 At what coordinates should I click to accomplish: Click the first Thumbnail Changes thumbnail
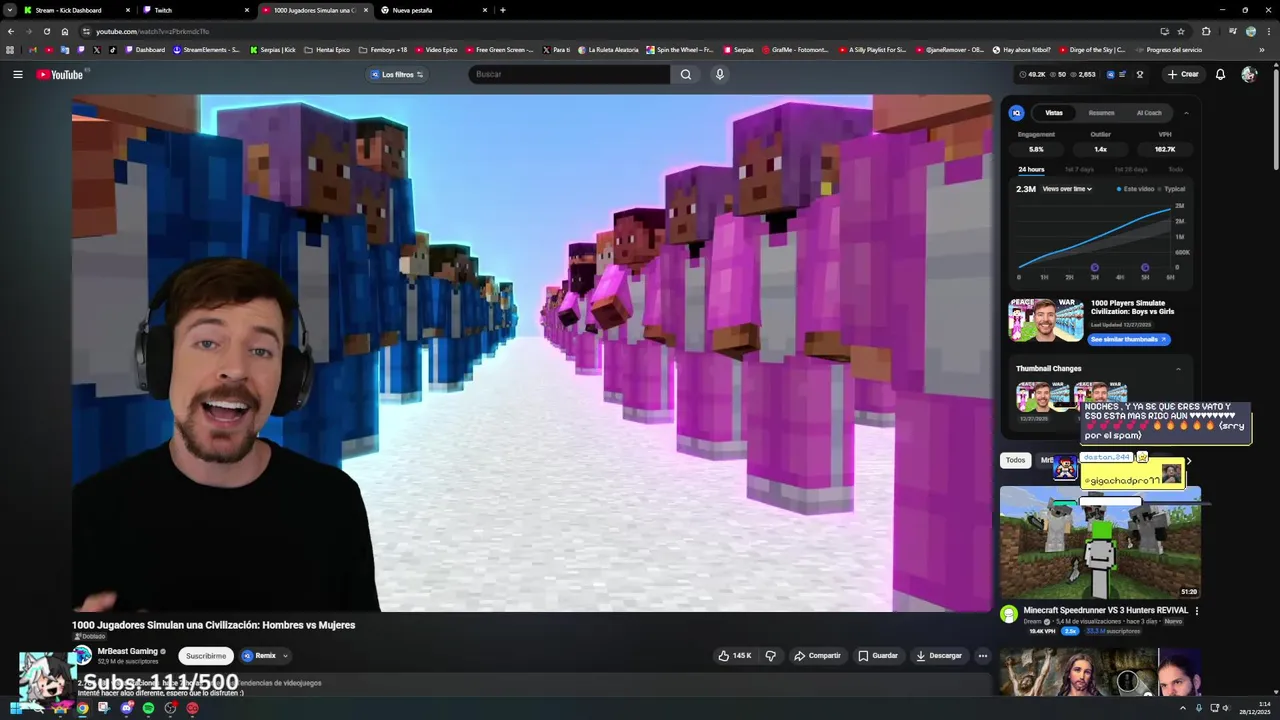pos(1043,396)
